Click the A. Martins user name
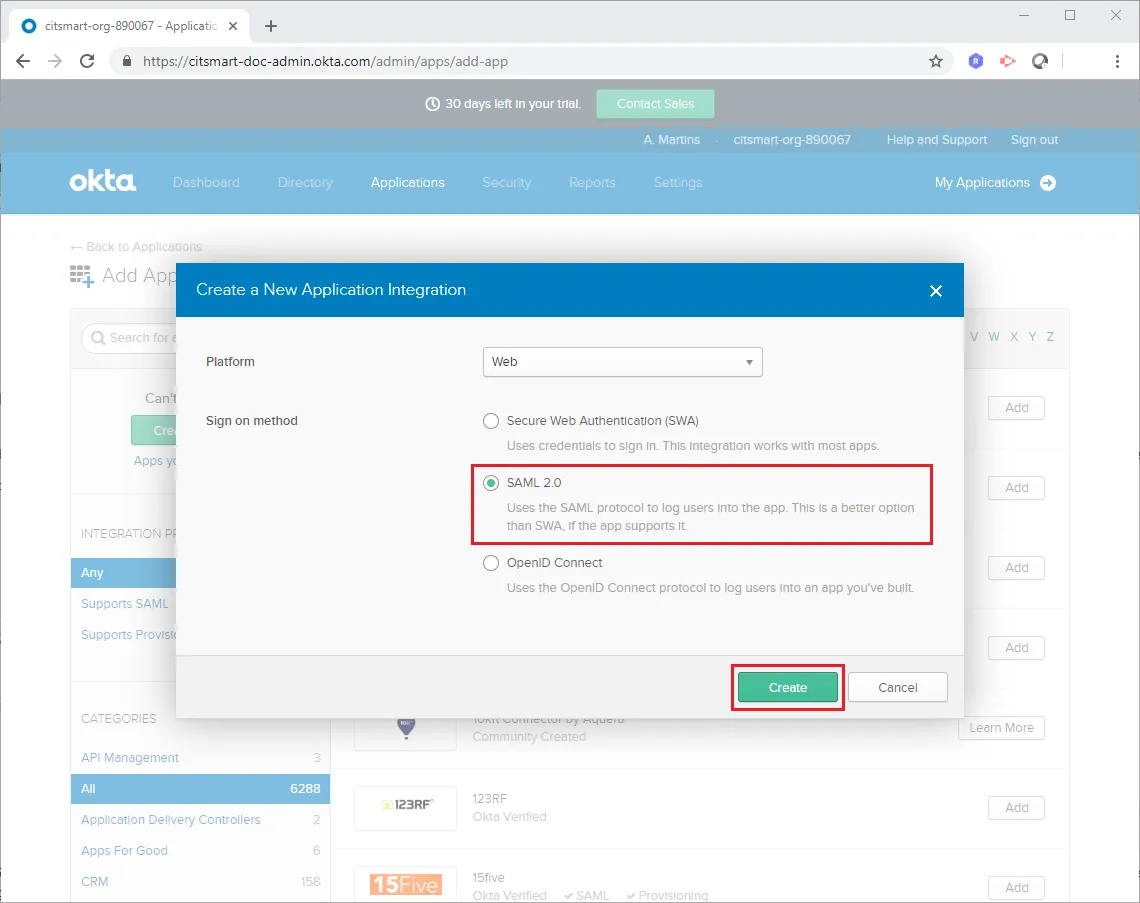 (x=672, y=140)
